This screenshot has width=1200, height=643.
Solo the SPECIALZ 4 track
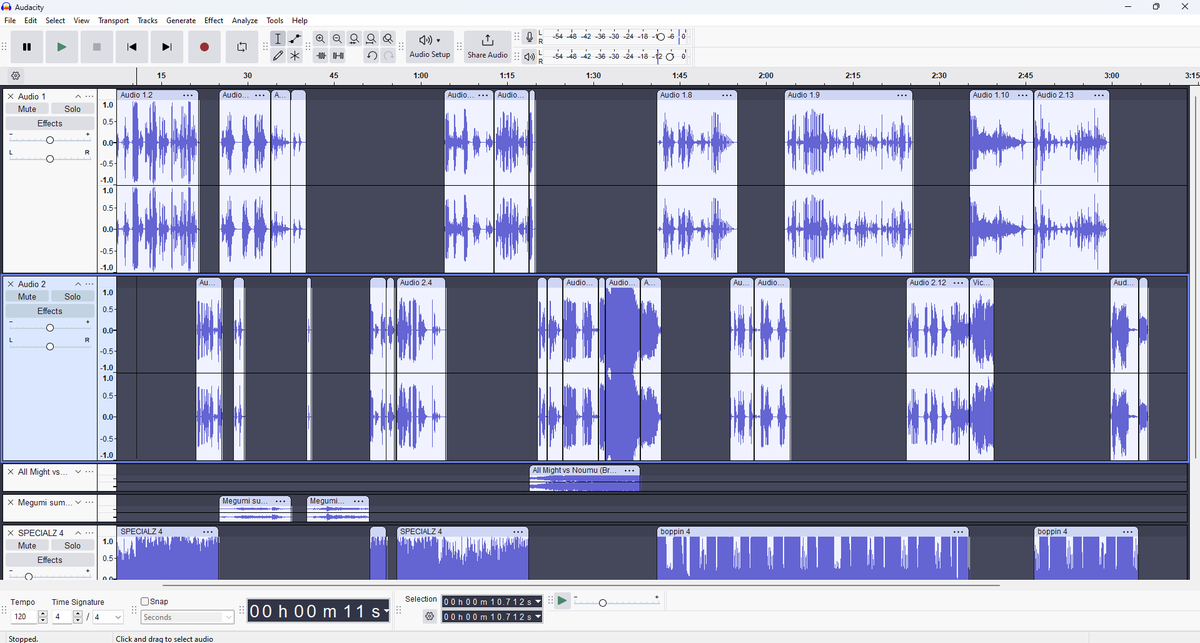click(x=72, y=546)
